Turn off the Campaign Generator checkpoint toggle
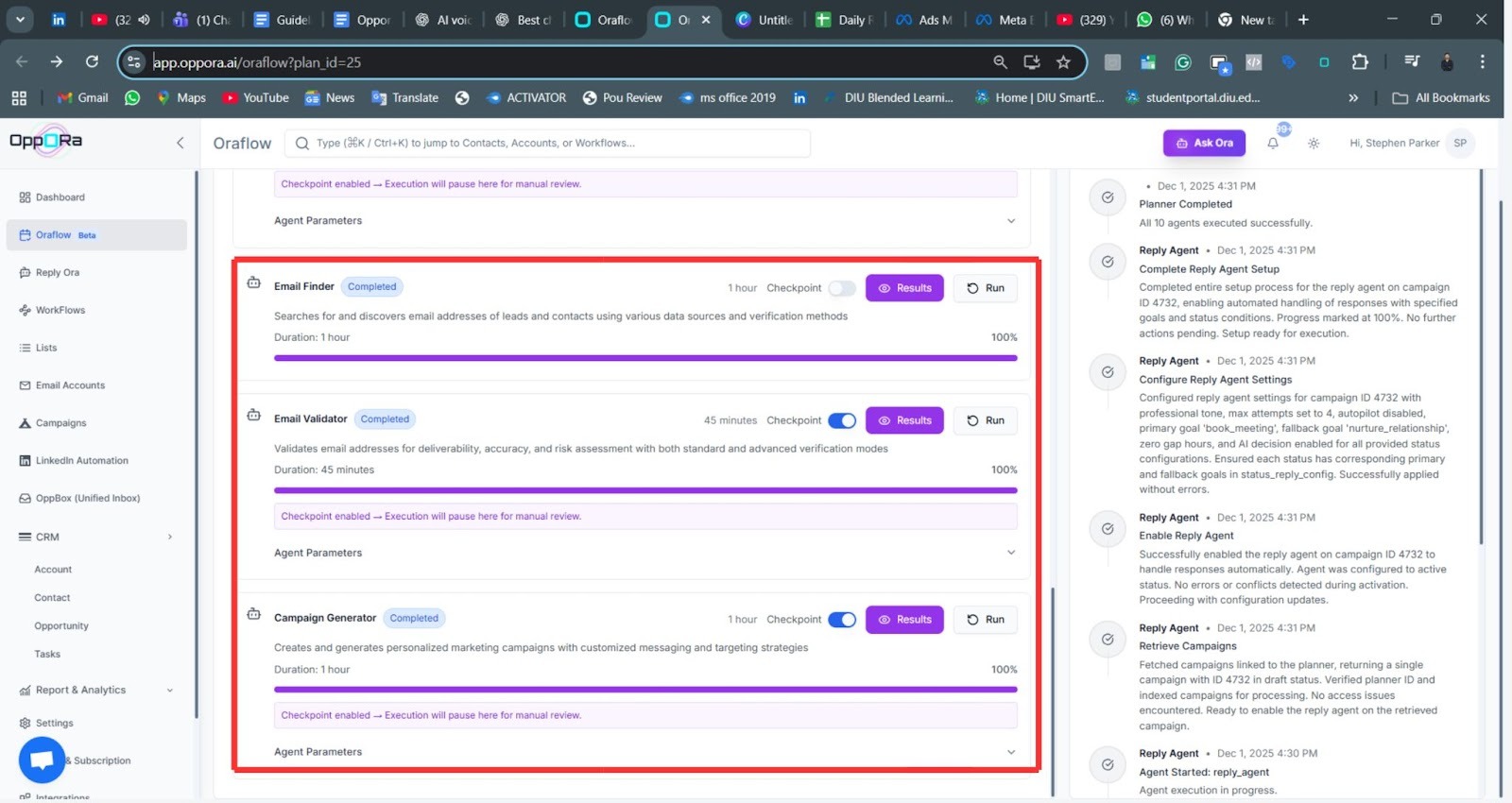 (x=841, y=620)
